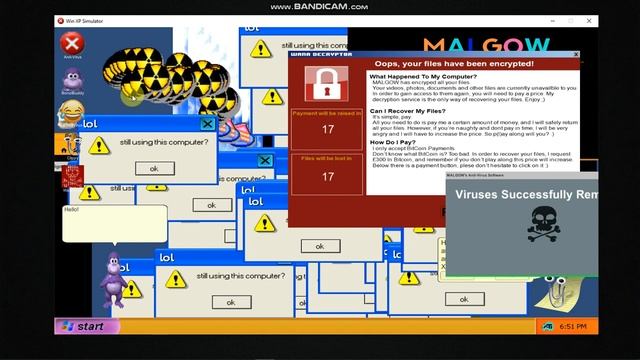Click the Win XP Simulator title bar icon
This screenshot has width=640, height=360.
pyautogui.click(x=60, y=21)
